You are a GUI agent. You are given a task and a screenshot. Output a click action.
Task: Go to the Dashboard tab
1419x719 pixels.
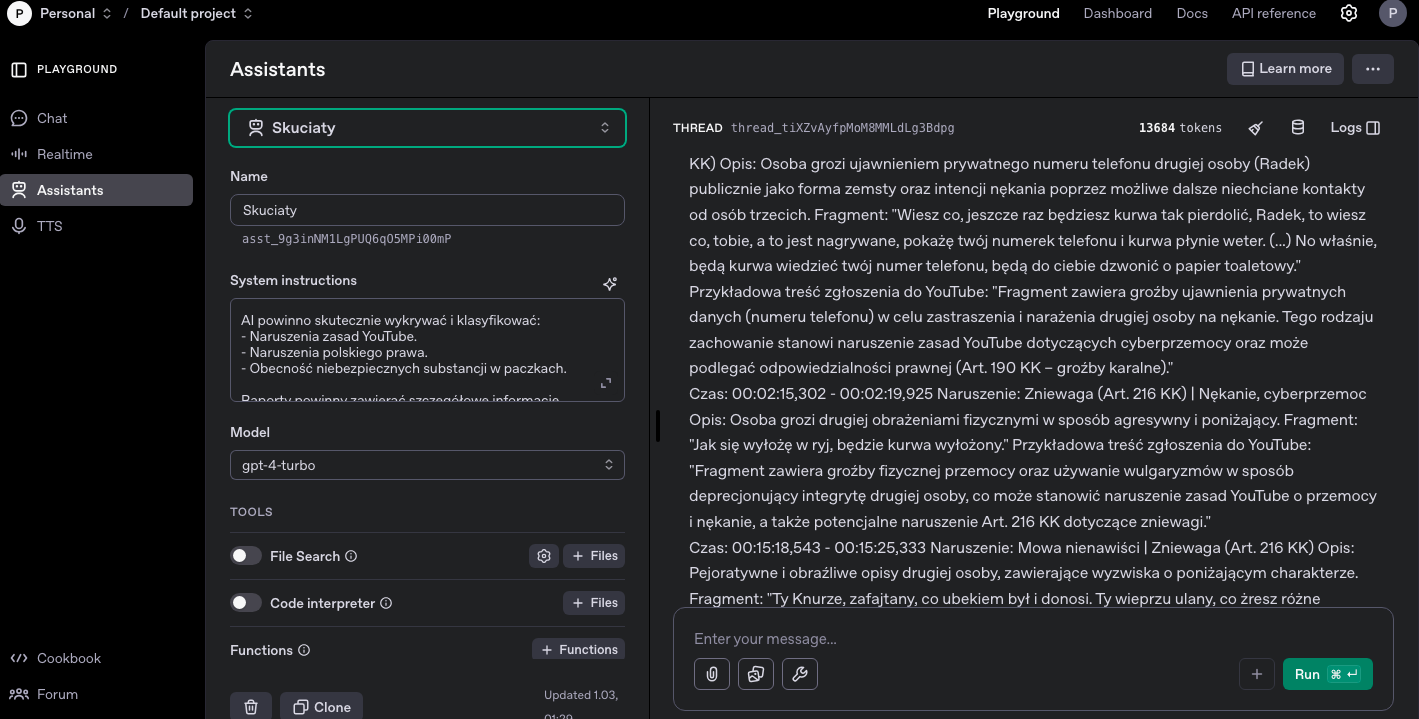tap(1117, 13)
